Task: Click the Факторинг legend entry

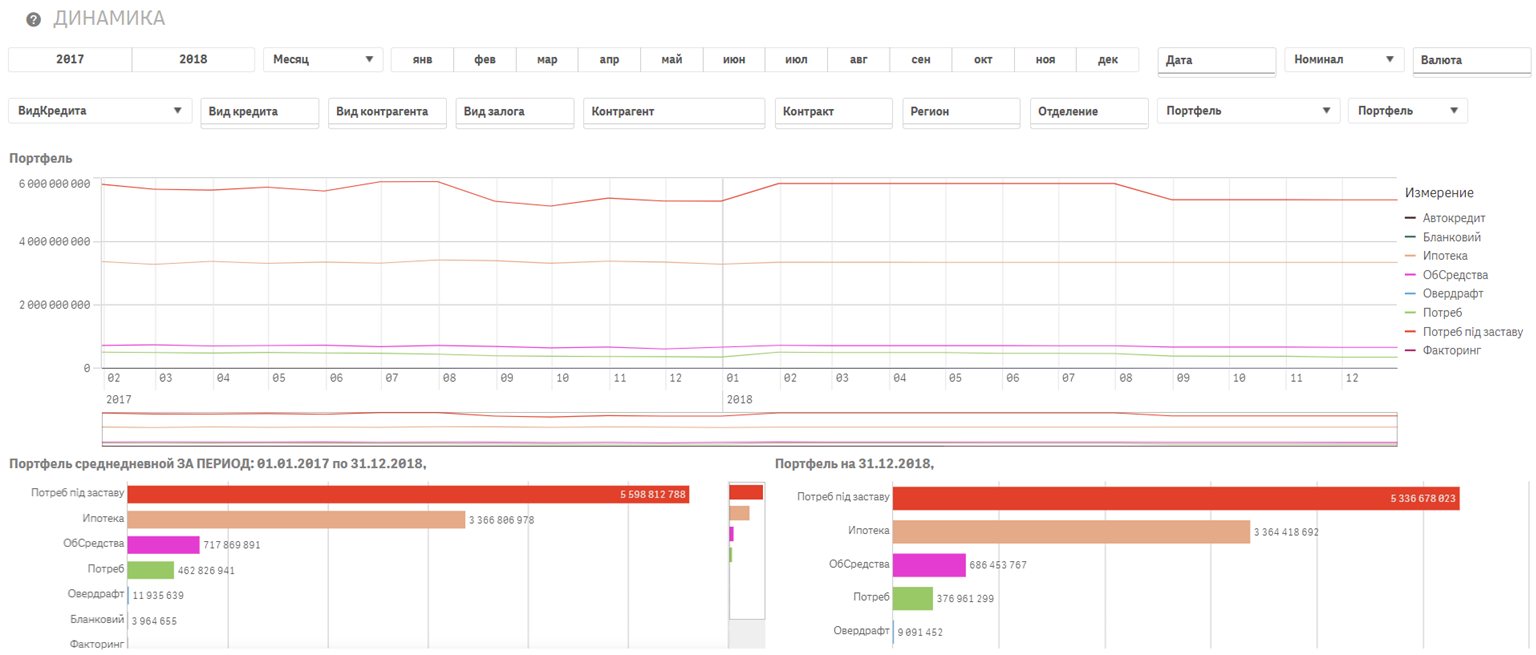Action: click(1454, 351)
